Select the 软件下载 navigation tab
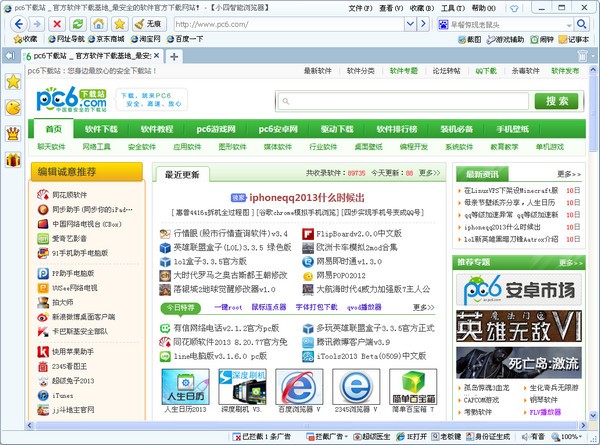This screenshot has height=445, width=600. click(101, 129)
